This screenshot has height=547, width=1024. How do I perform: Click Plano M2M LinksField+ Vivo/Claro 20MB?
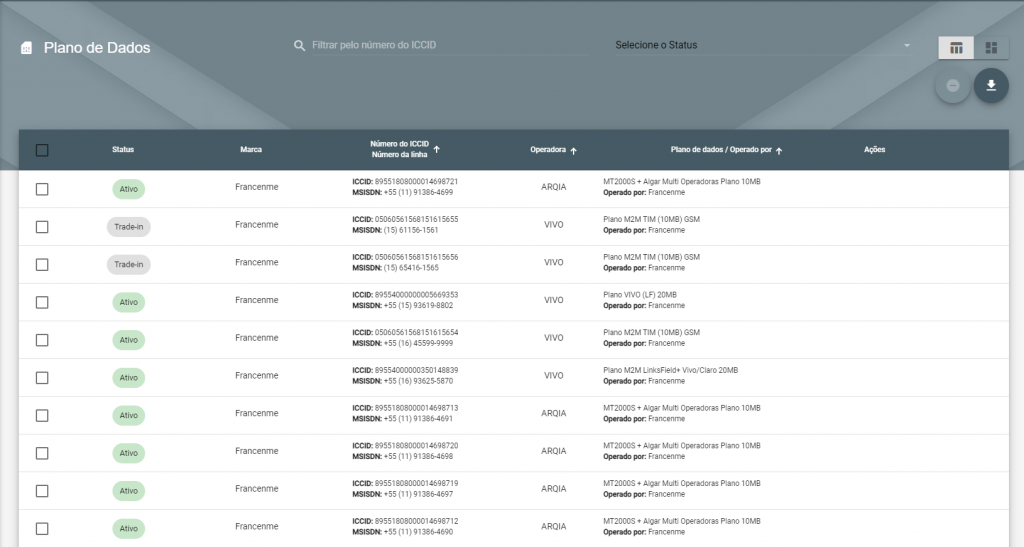coord(671,371)
